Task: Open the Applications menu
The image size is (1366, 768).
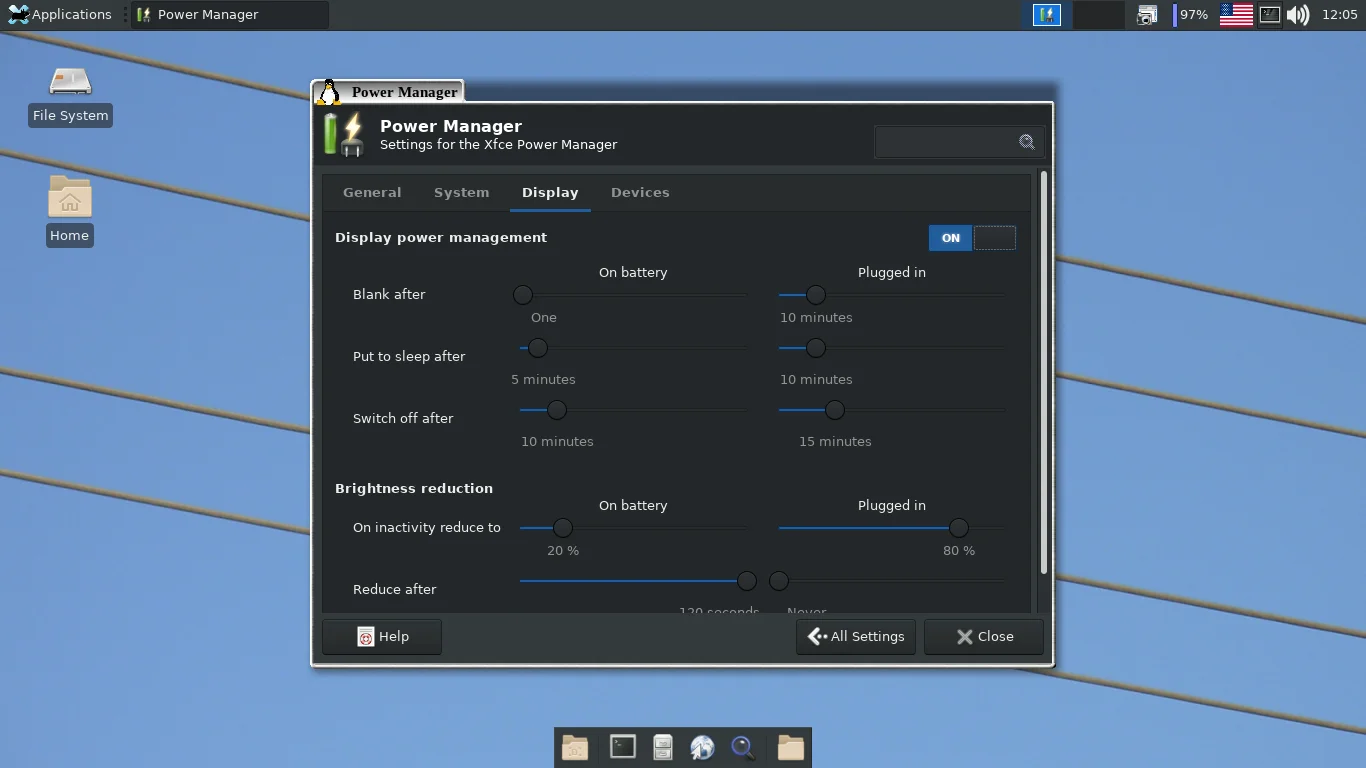Action: point(60,15)
